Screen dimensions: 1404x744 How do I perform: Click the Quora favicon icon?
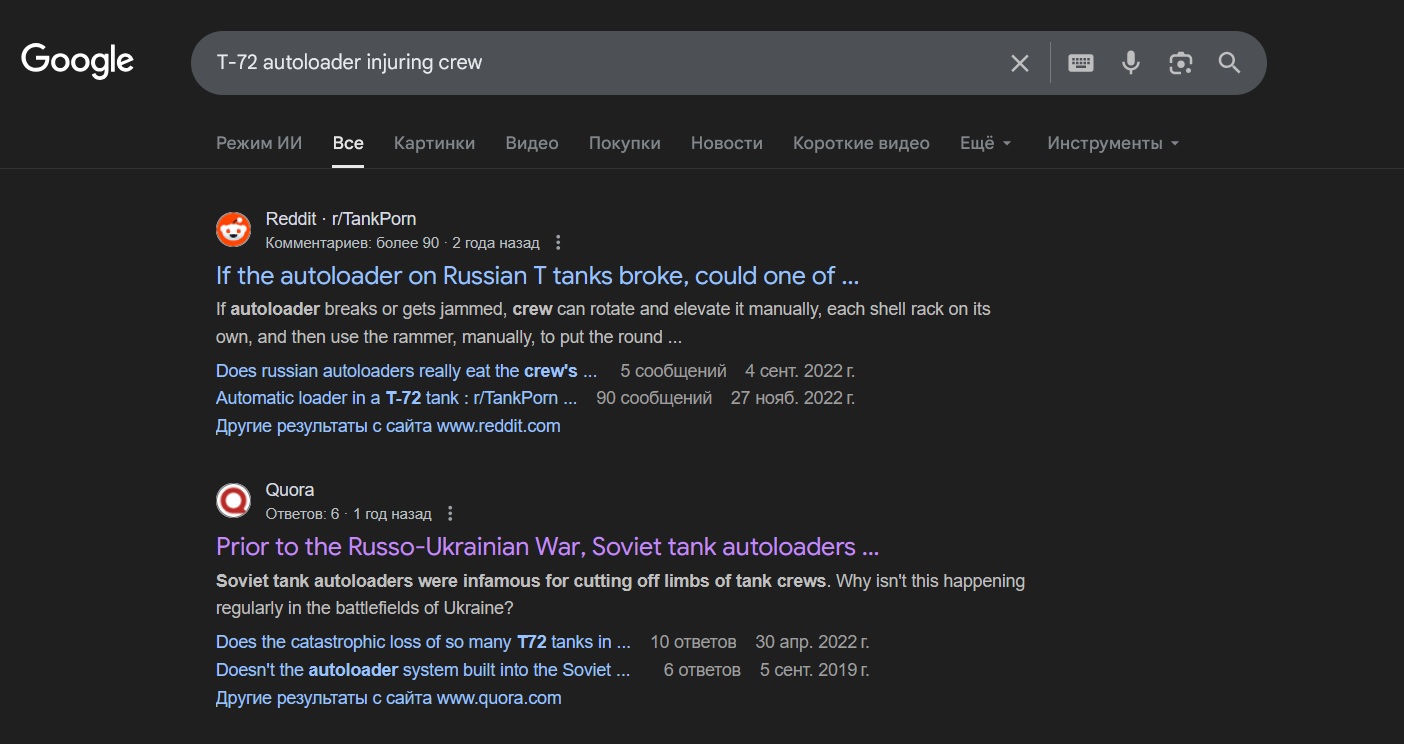click(x=234, y=501)
